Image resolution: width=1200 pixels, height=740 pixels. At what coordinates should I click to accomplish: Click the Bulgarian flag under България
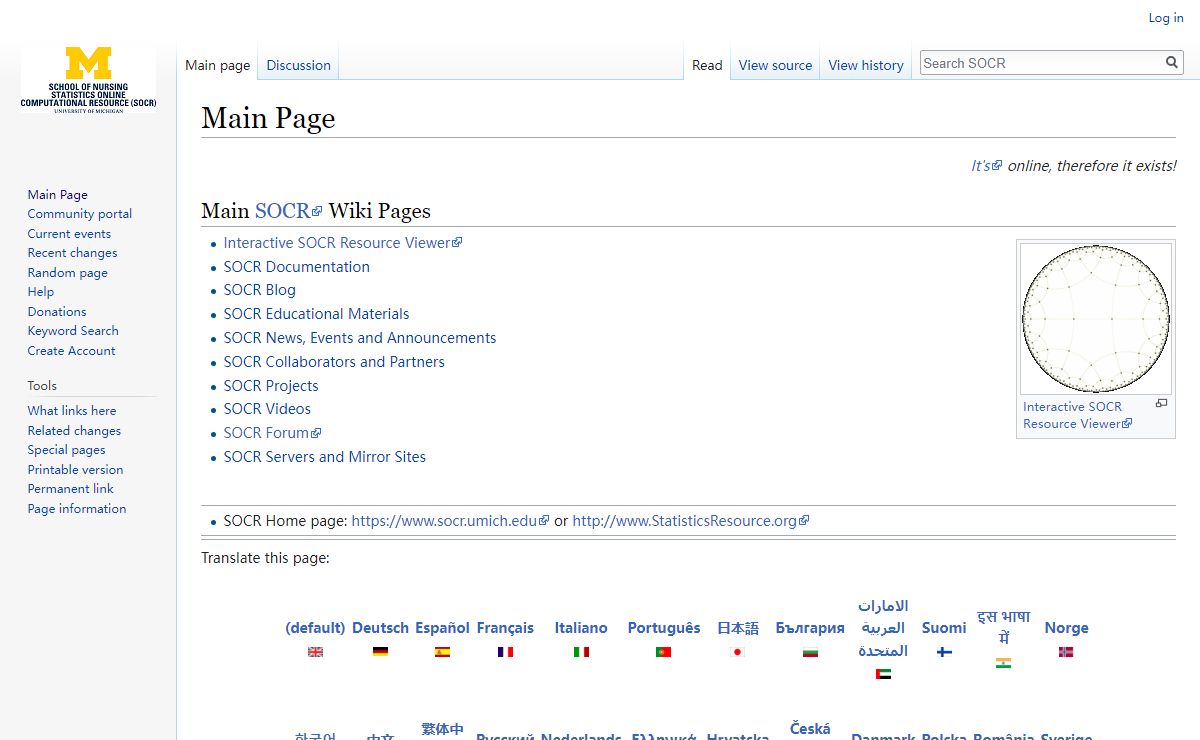pyautogui.click(x=810, y=652)
